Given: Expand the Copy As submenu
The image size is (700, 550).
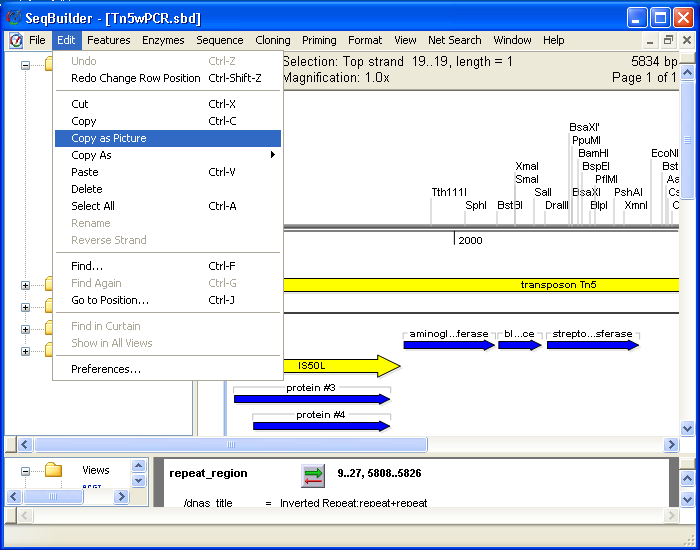Looking at the screenshot, I should [x=168, y=155].
